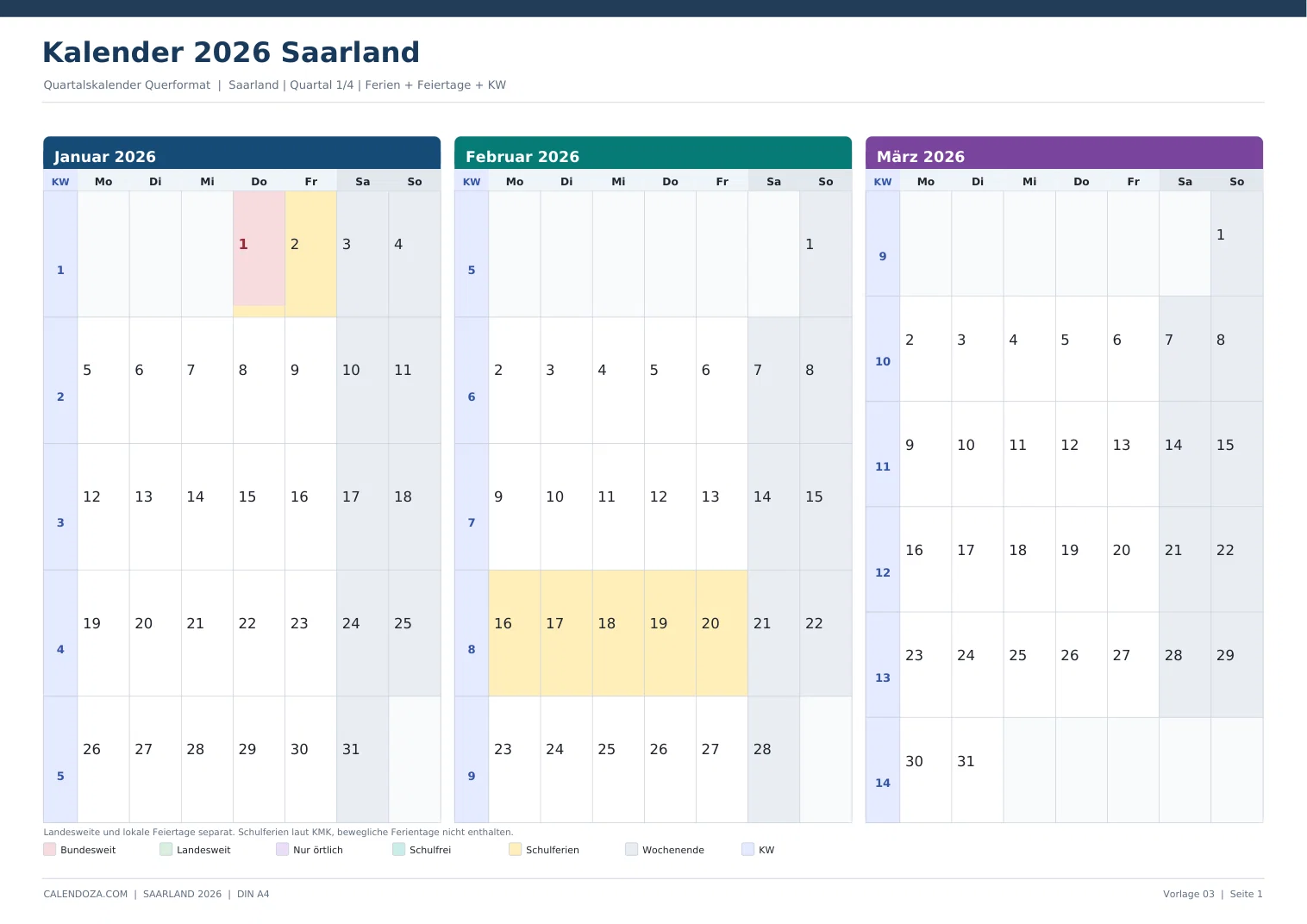Image resolution: width=1307 pixels, height=924 pixels.
Task: Click the Schulfrei teal legend swatch
Action: pos(399,849)
